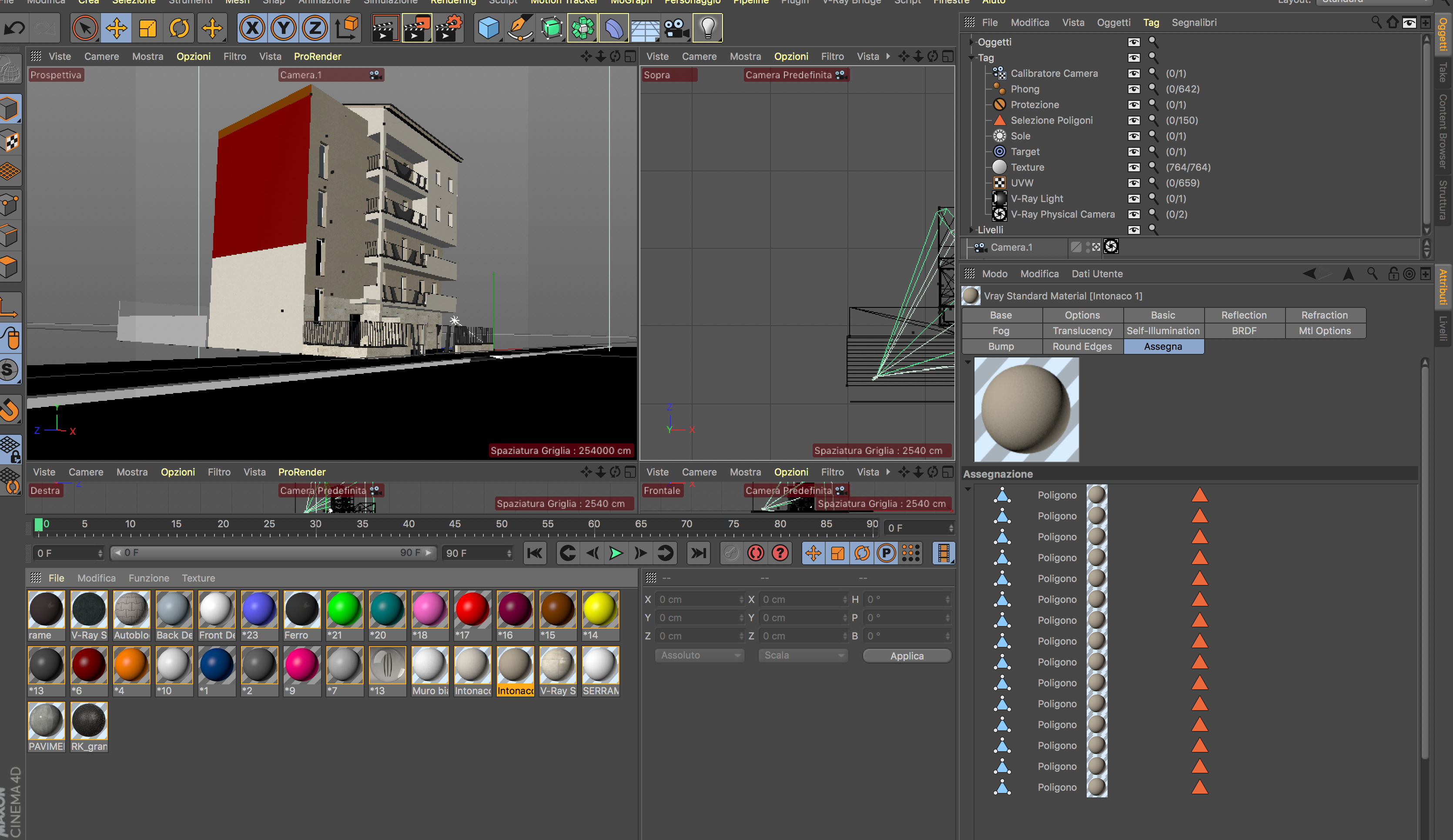Toggle visibility eye for Texture tags
The image size is (1453, 840).
click(x=1134, y=167)
